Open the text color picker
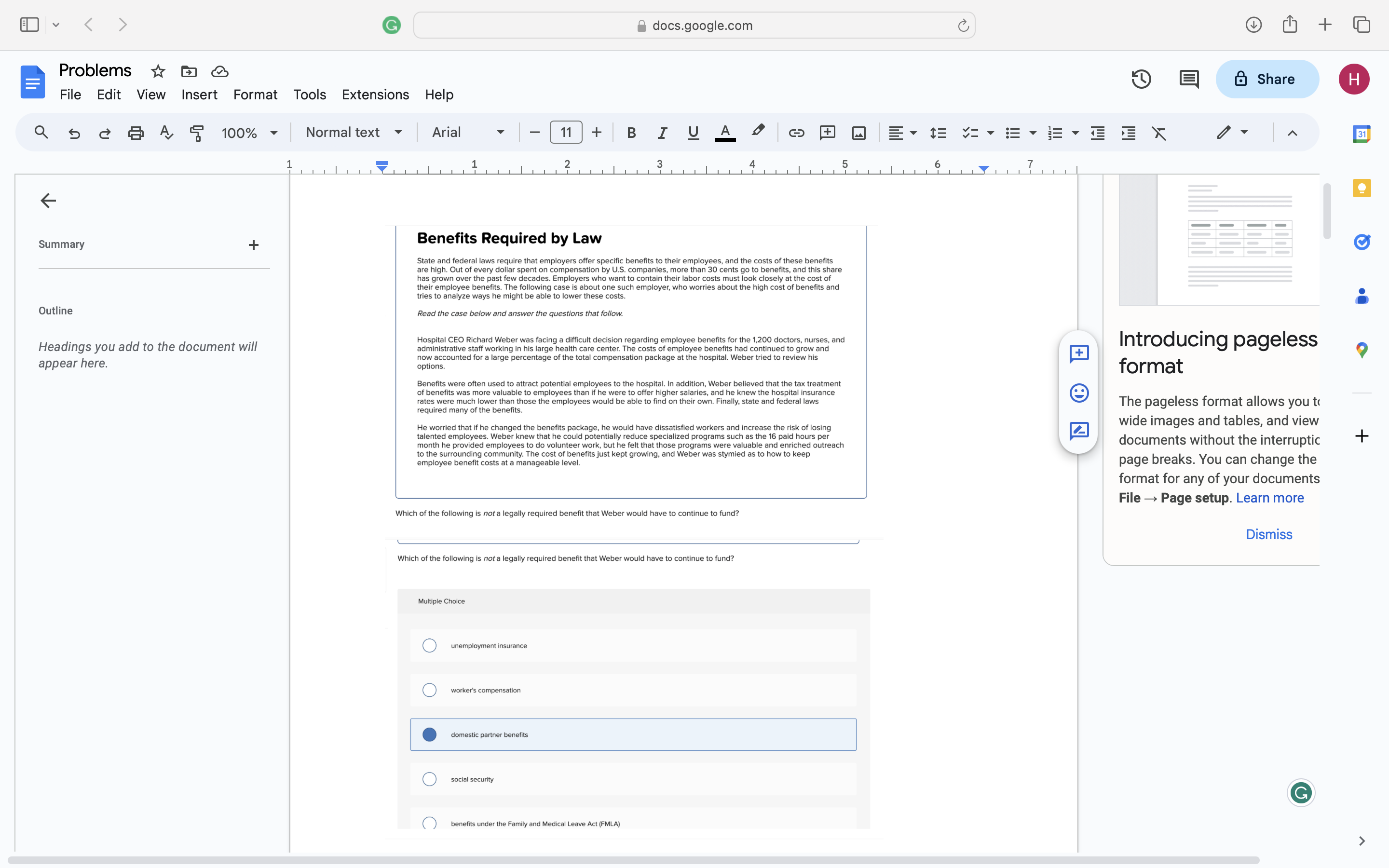 click(x=724, y=133)
